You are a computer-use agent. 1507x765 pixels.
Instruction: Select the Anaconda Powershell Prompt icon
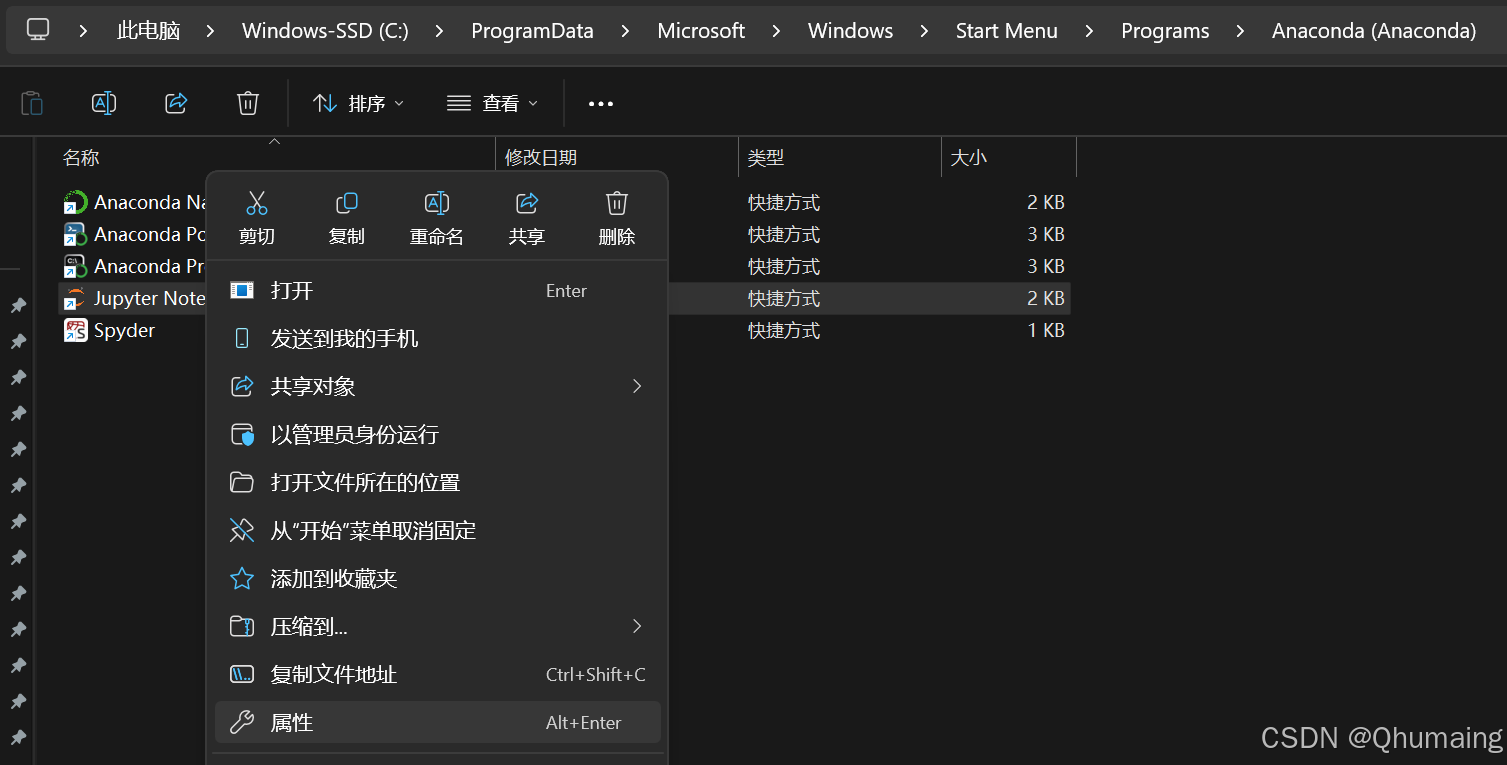[x=76, y=234]
